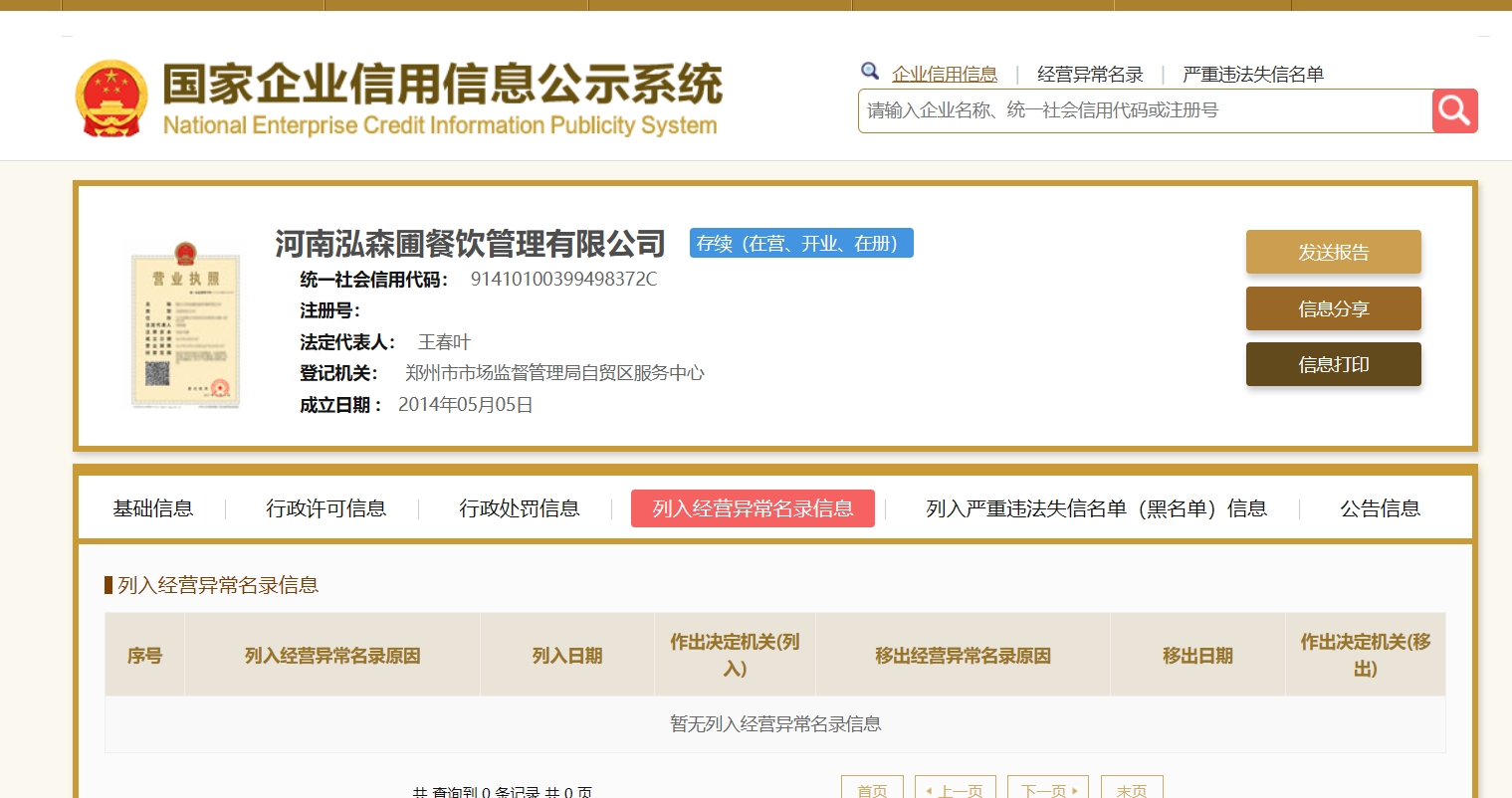The width and height of the screenshot is (1512, 798).
Task: Go to previous page with 上一页
Action: coord(954,788)
